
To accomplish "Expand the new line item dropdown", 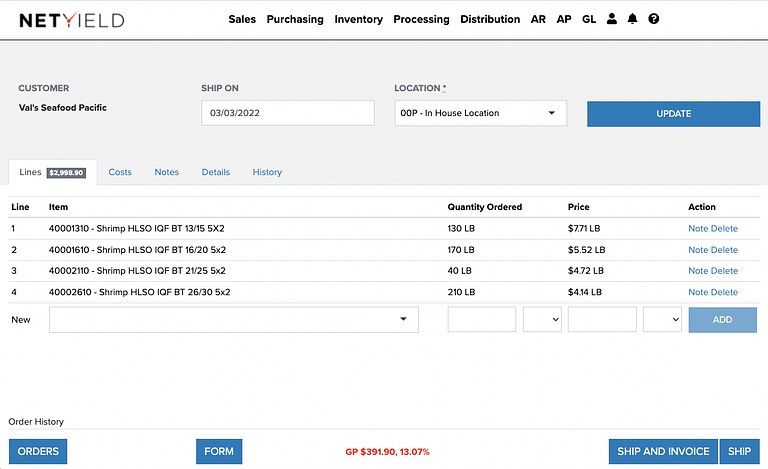I will (x=234, y=320).
